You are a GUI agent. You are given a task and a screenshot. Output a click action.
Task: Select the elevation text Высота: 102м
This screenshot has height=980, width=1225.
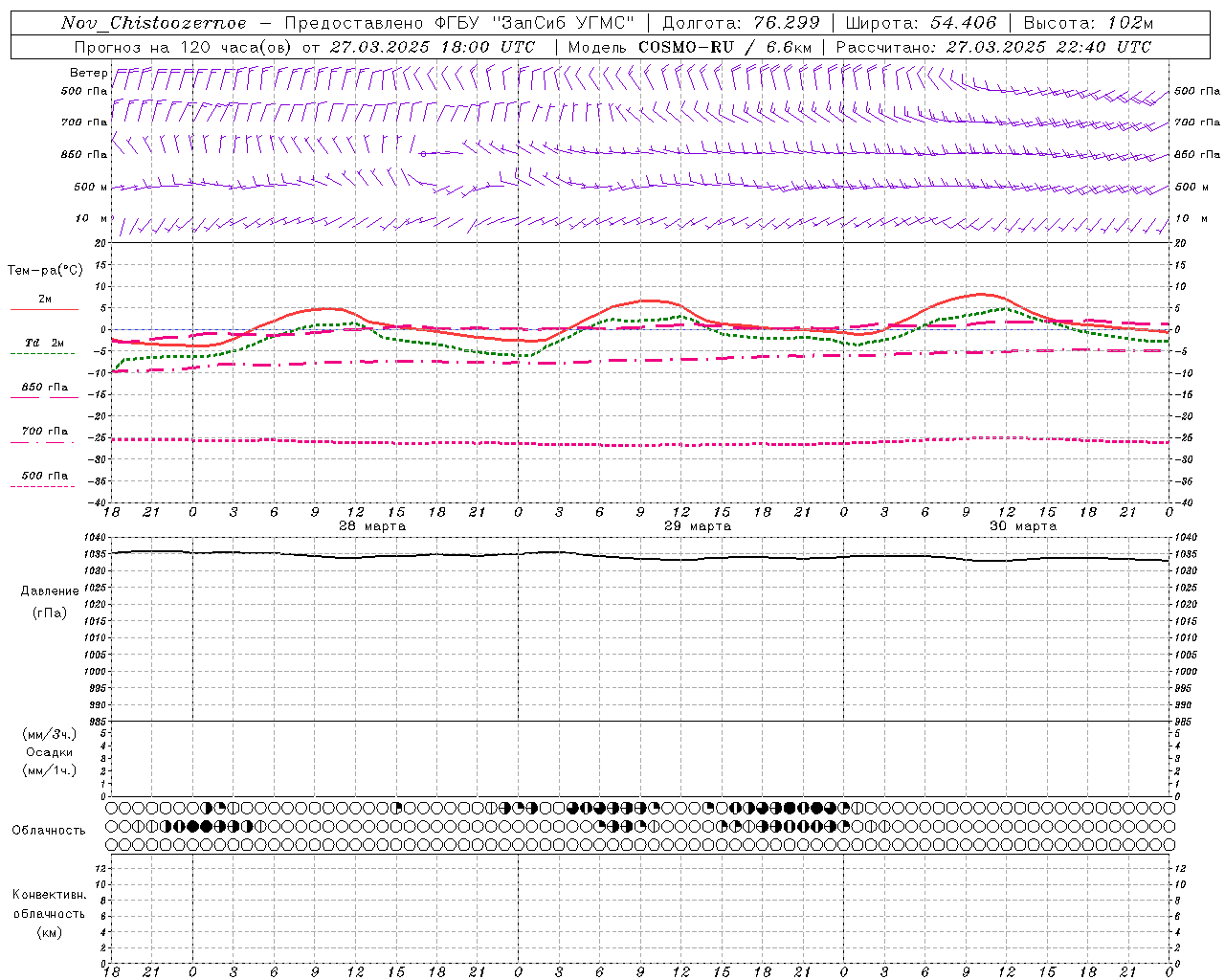[1088, 23]
